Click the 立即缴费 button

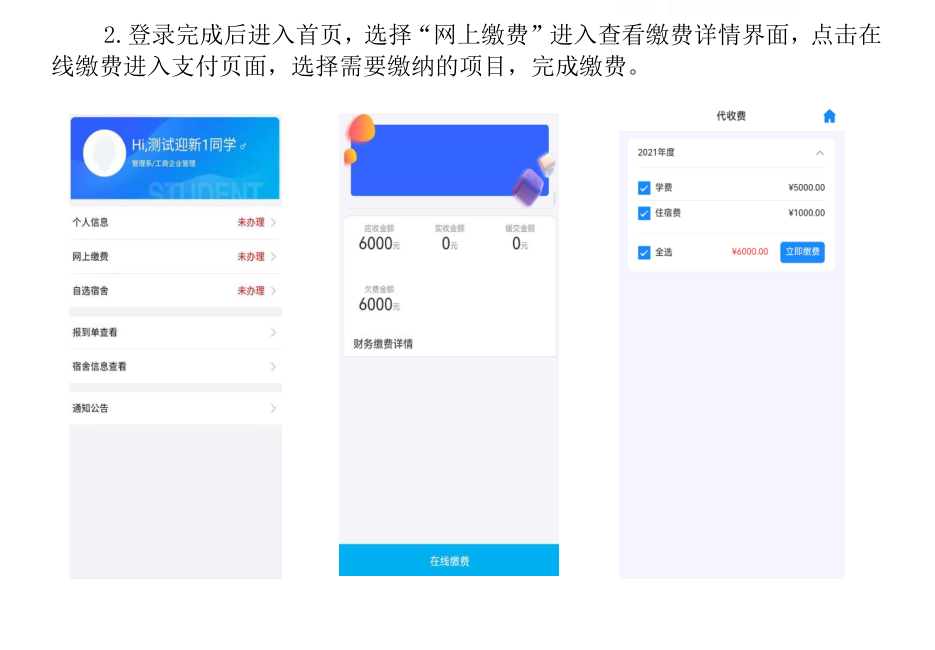(x=802, y=252)
